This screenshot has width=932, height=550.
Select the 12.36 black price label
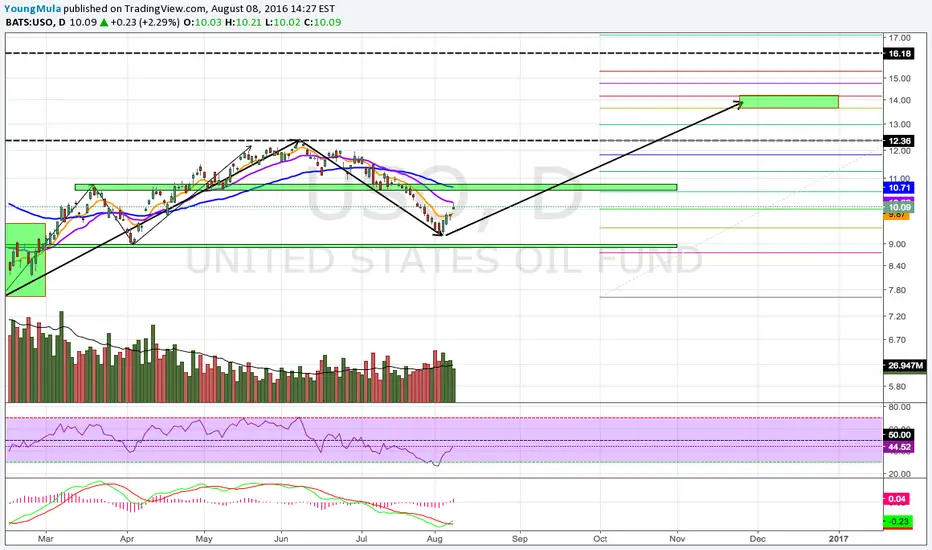pyautogui.click(x=899, y=141)
